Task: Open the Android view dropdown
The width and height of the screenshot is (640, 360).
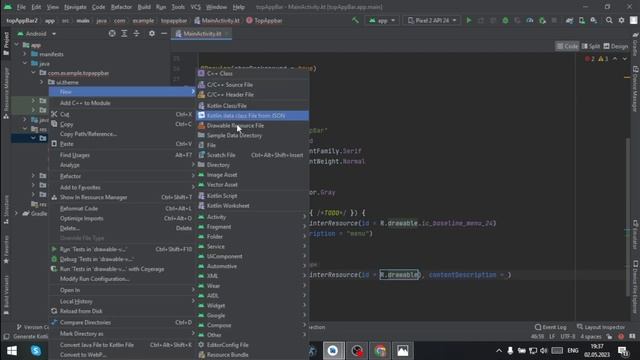Action: (x=37, y=33)
